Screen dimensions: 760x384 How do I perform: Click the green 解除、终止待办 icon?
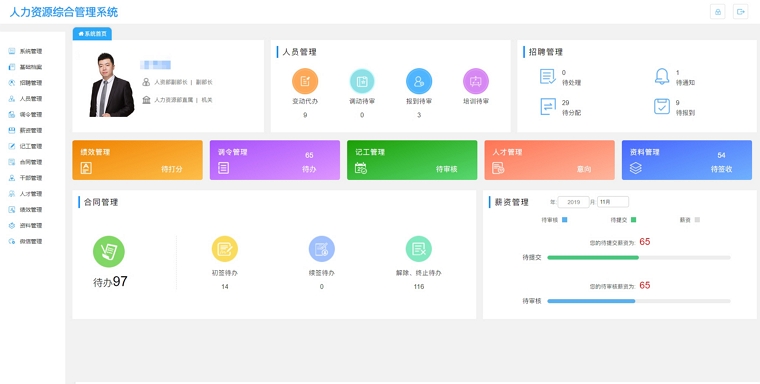coord(419,249)
